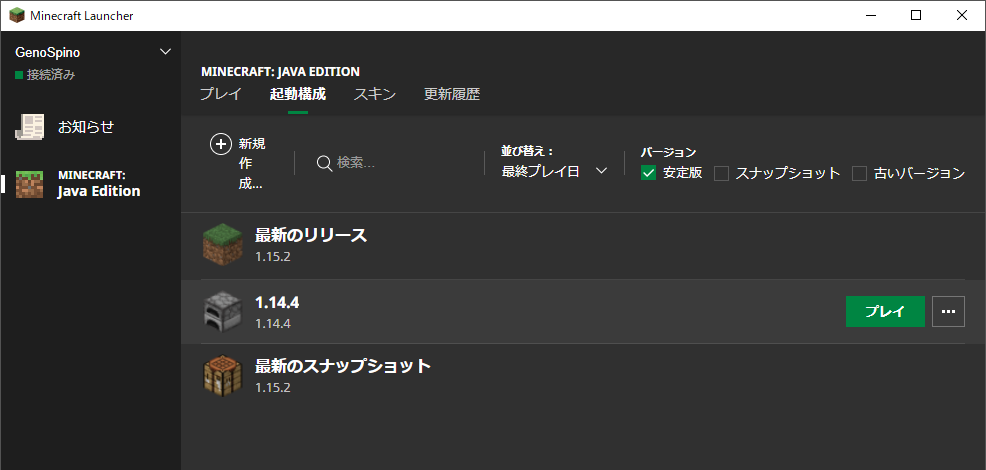Screen dimensions: 986x470
Task: Select the bold 1.14.4 profile title
Action: tap(277, 303)
